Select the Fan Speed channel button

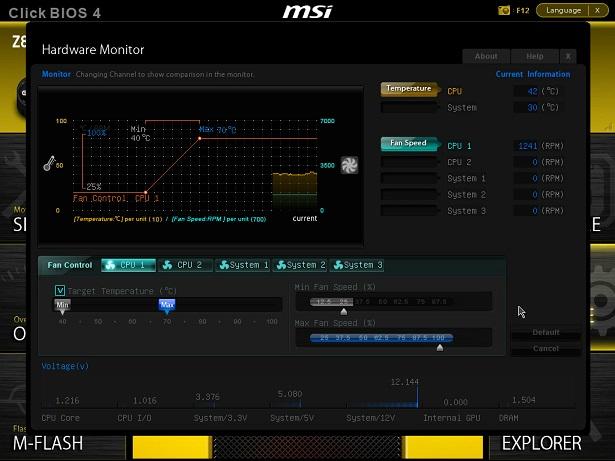(409, 144)
